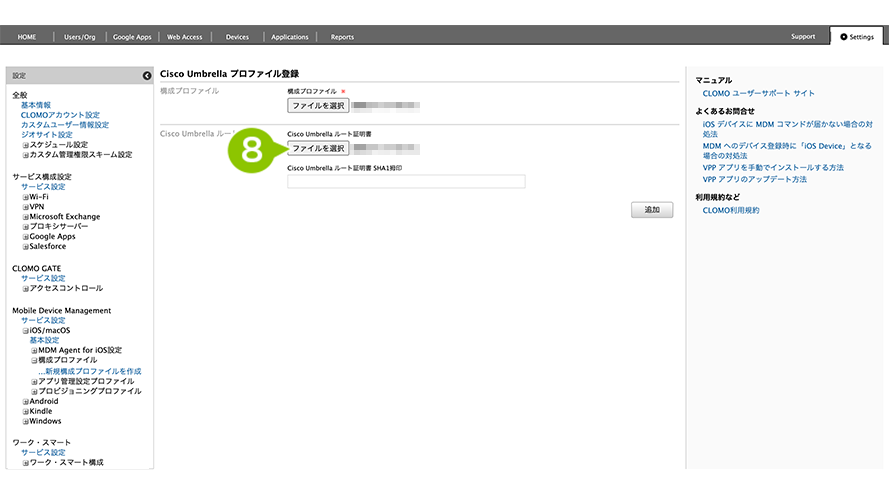Viewport: 889px width, 500px height.
Task: Open FAQ about 「iOS Device」となる場合の対処法
Action: [787, 151]
